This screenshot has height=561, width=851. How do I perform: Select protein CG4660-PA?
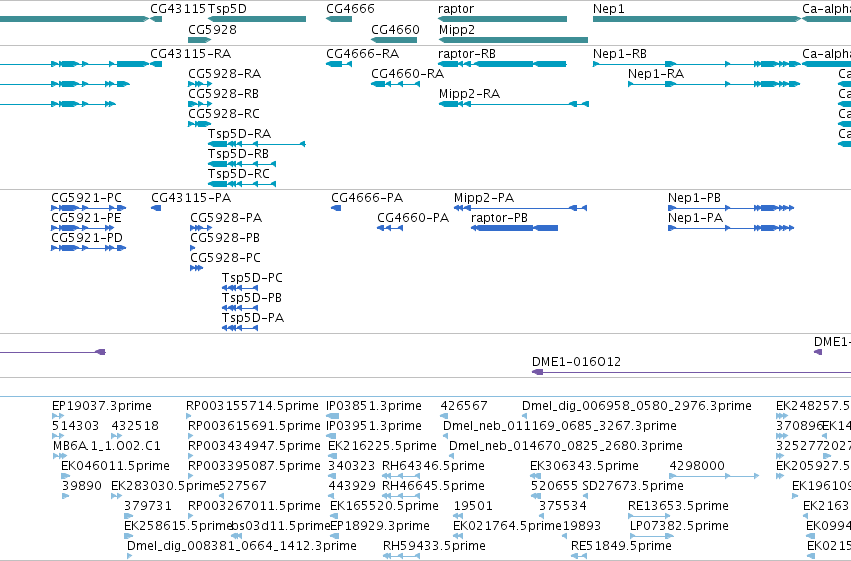coord(390,228)
